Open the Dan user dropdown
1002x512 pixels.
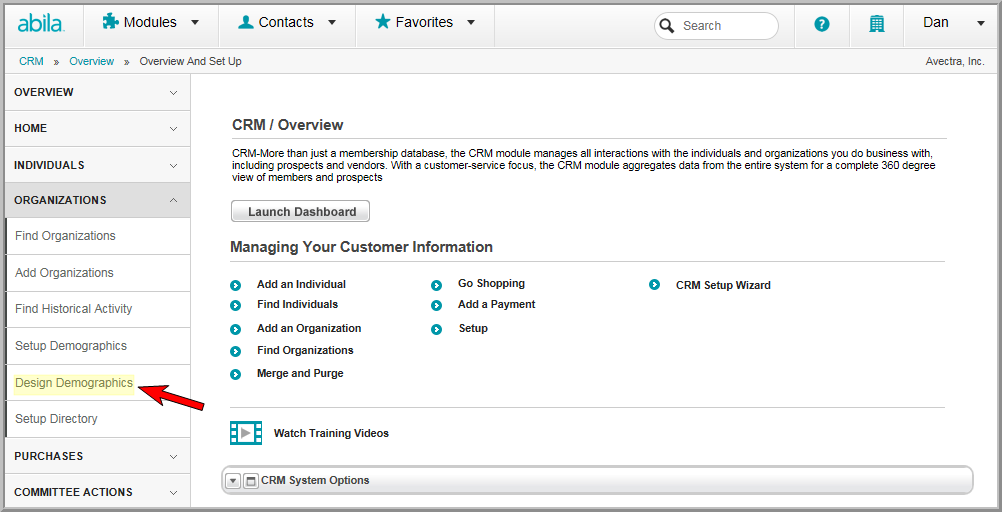pos(953,23)
